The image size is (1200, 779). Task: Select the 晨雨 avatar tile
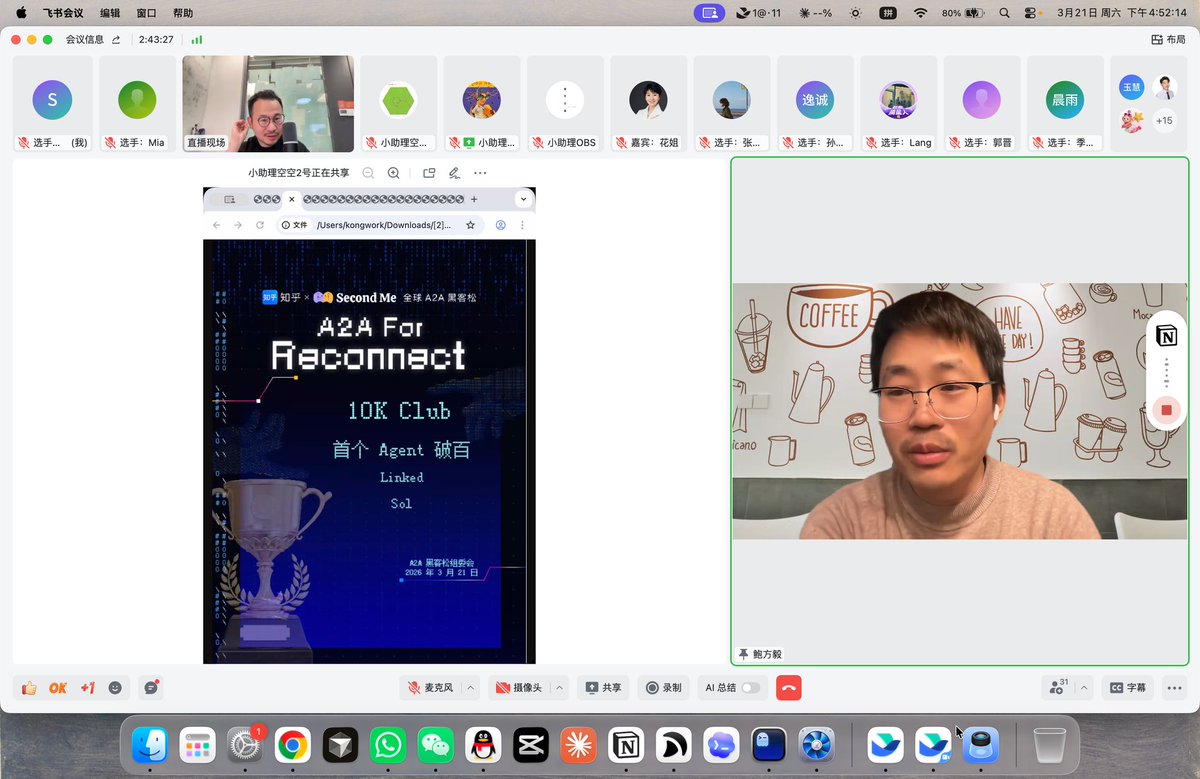pyautogui.click(x=1065, y=104)
